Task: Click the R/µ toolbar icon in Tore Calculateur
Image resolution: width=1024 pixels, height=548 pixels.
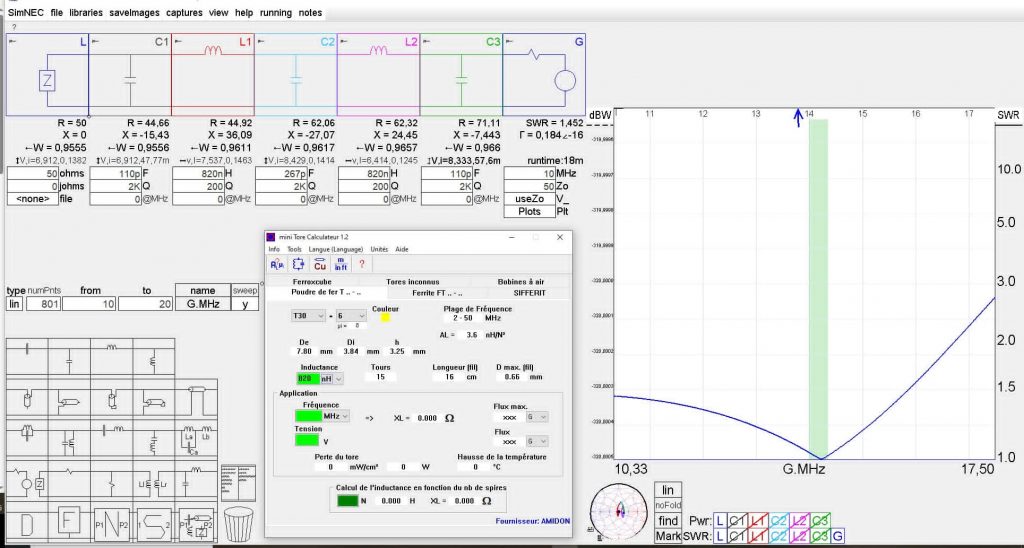Action: point(277,264)
